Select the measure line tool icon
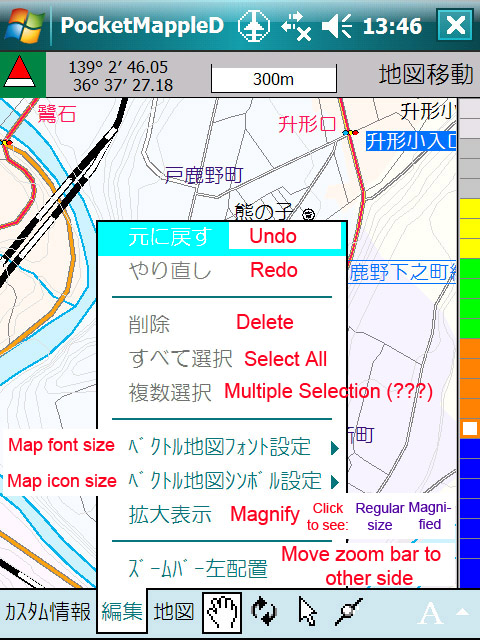The height and width of the screenshot is (640, 480). tap(349, 611)
